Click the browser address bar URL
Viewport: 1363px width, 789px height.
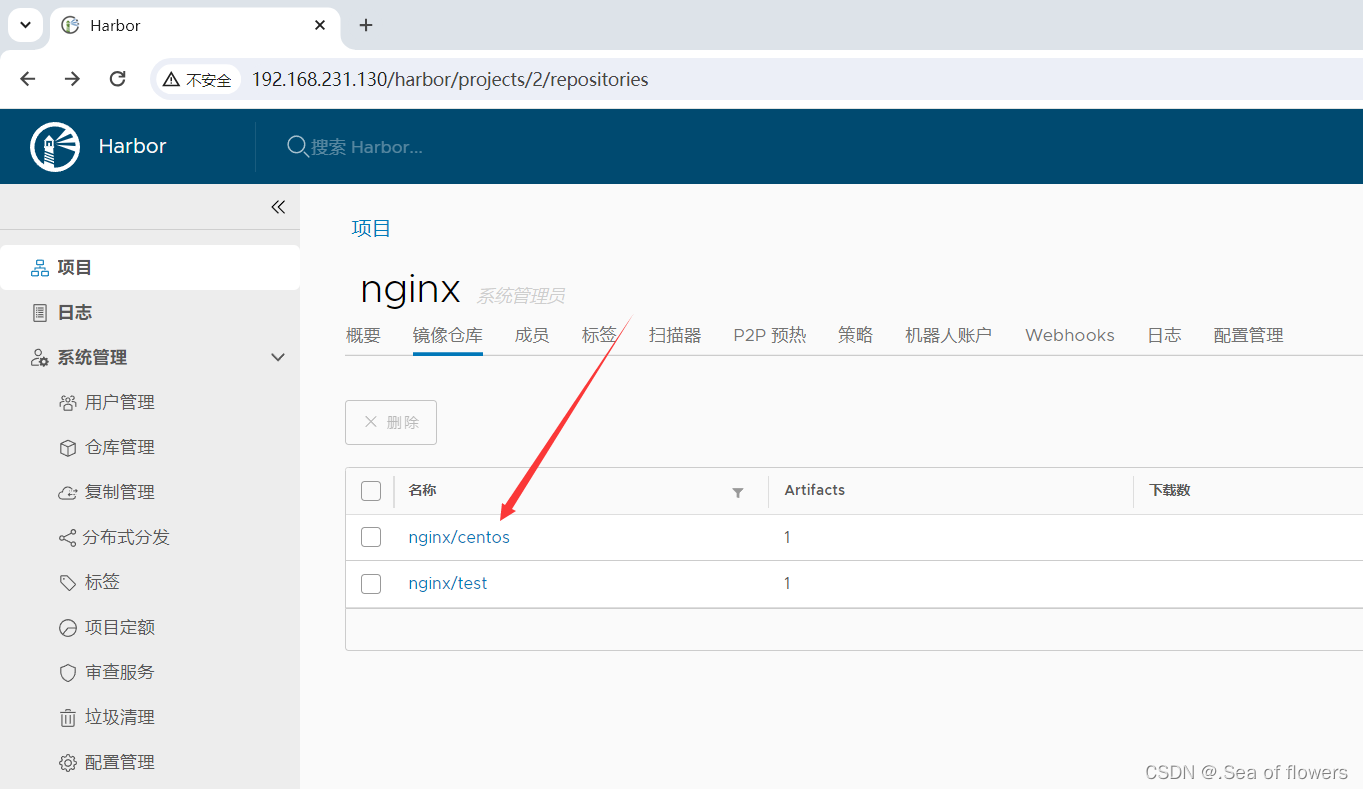pos(450,80)
